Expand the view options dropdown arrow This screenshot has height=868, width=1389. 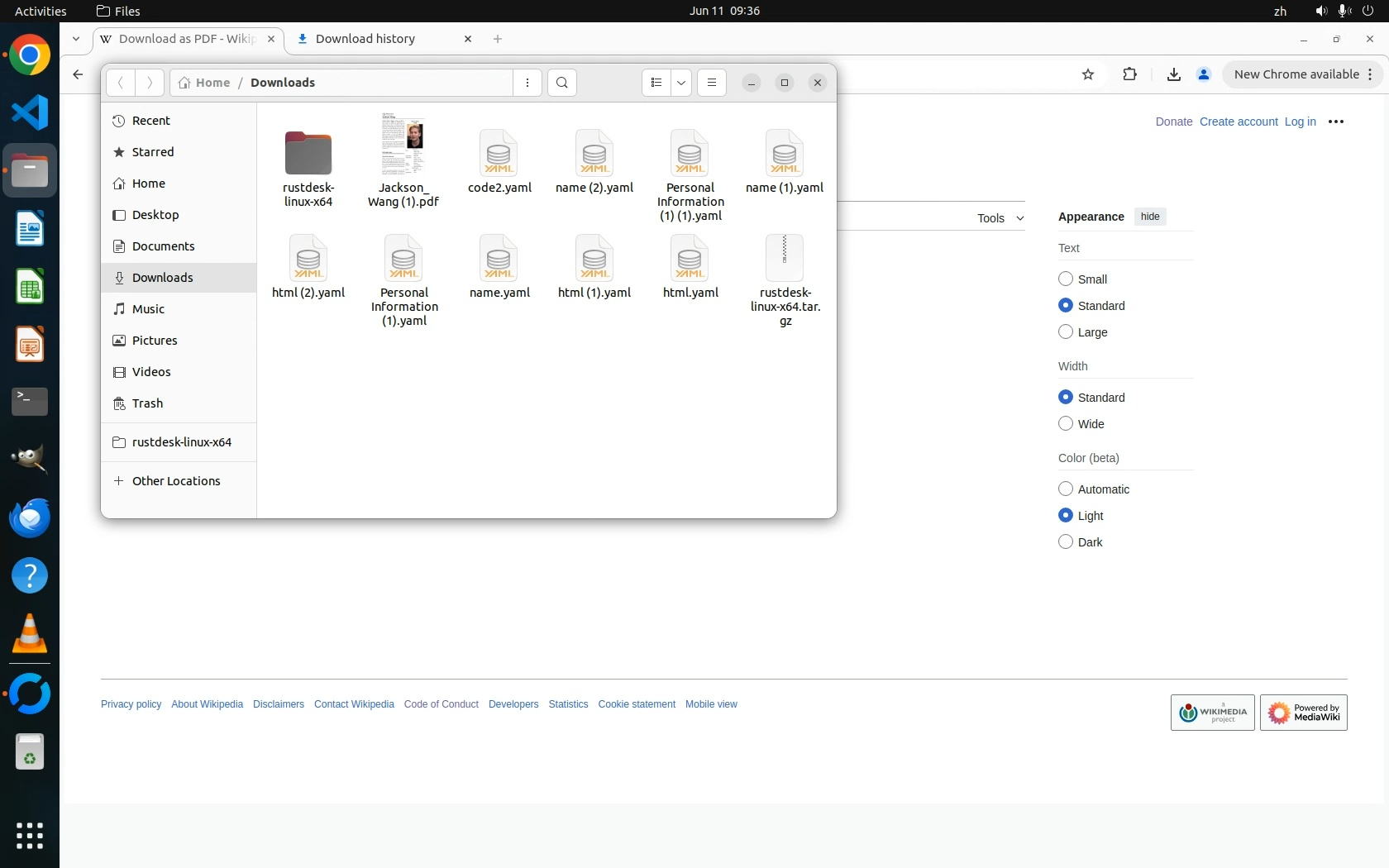681,83
